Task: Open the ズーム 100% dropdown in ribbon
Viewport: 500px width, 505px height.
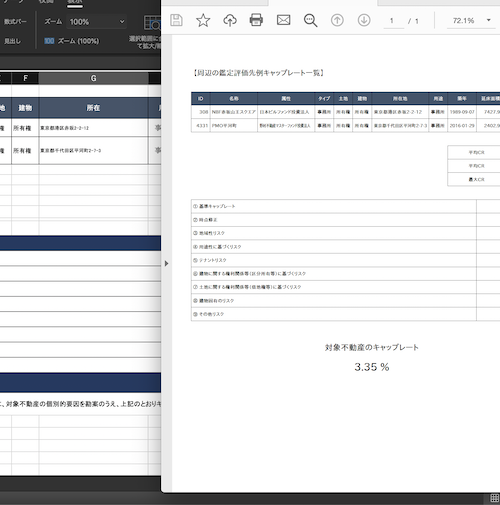Action: [x=97, y=22]
